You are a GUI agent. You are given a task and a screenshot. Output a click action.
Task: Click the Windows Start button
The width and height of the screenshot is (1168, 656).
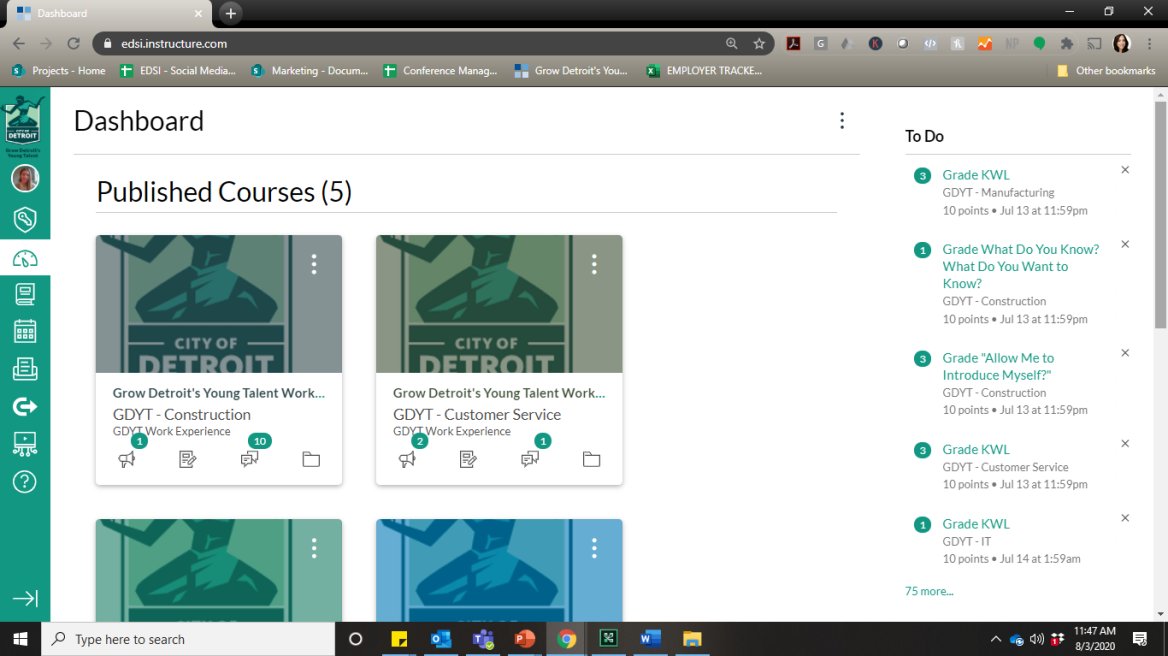click(x=20, y=639)
